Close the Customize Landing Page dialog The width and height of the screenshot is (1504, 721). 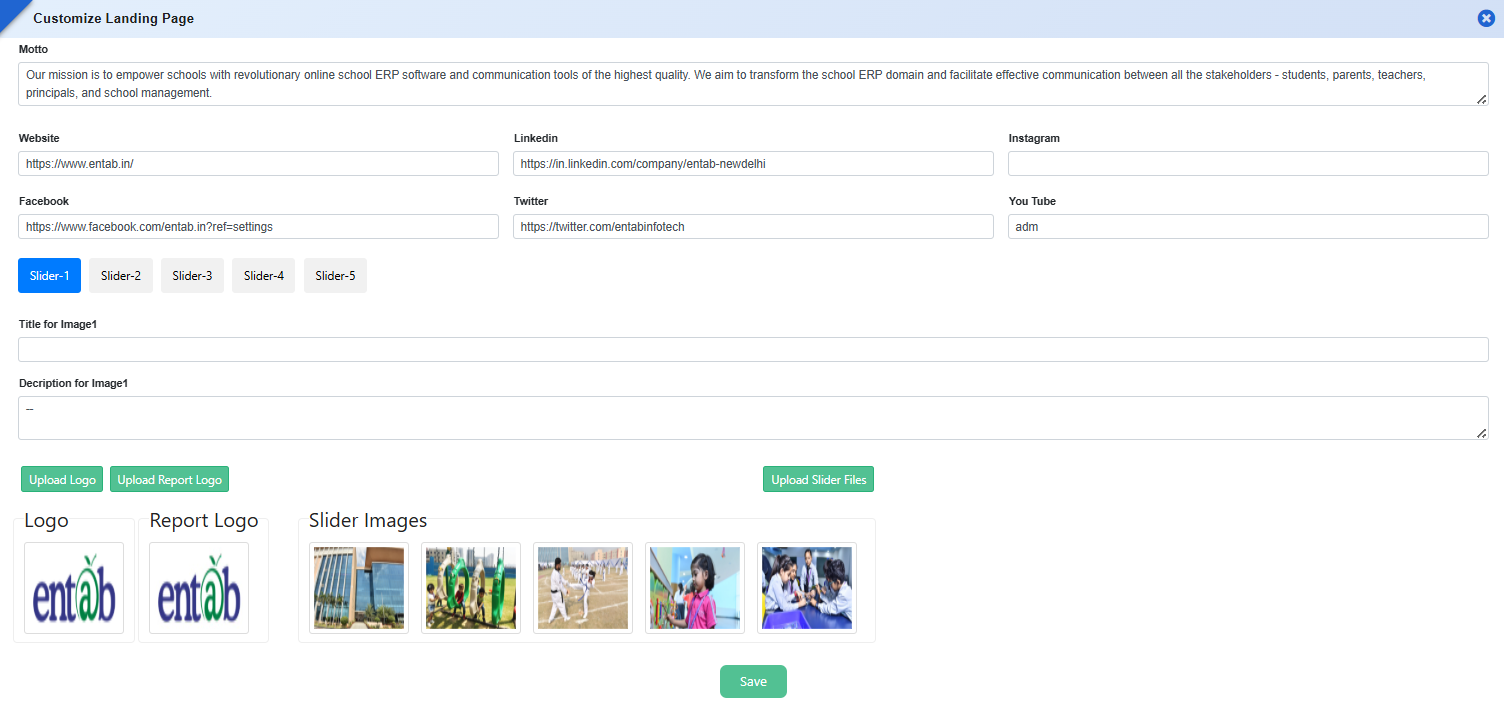1486,18
